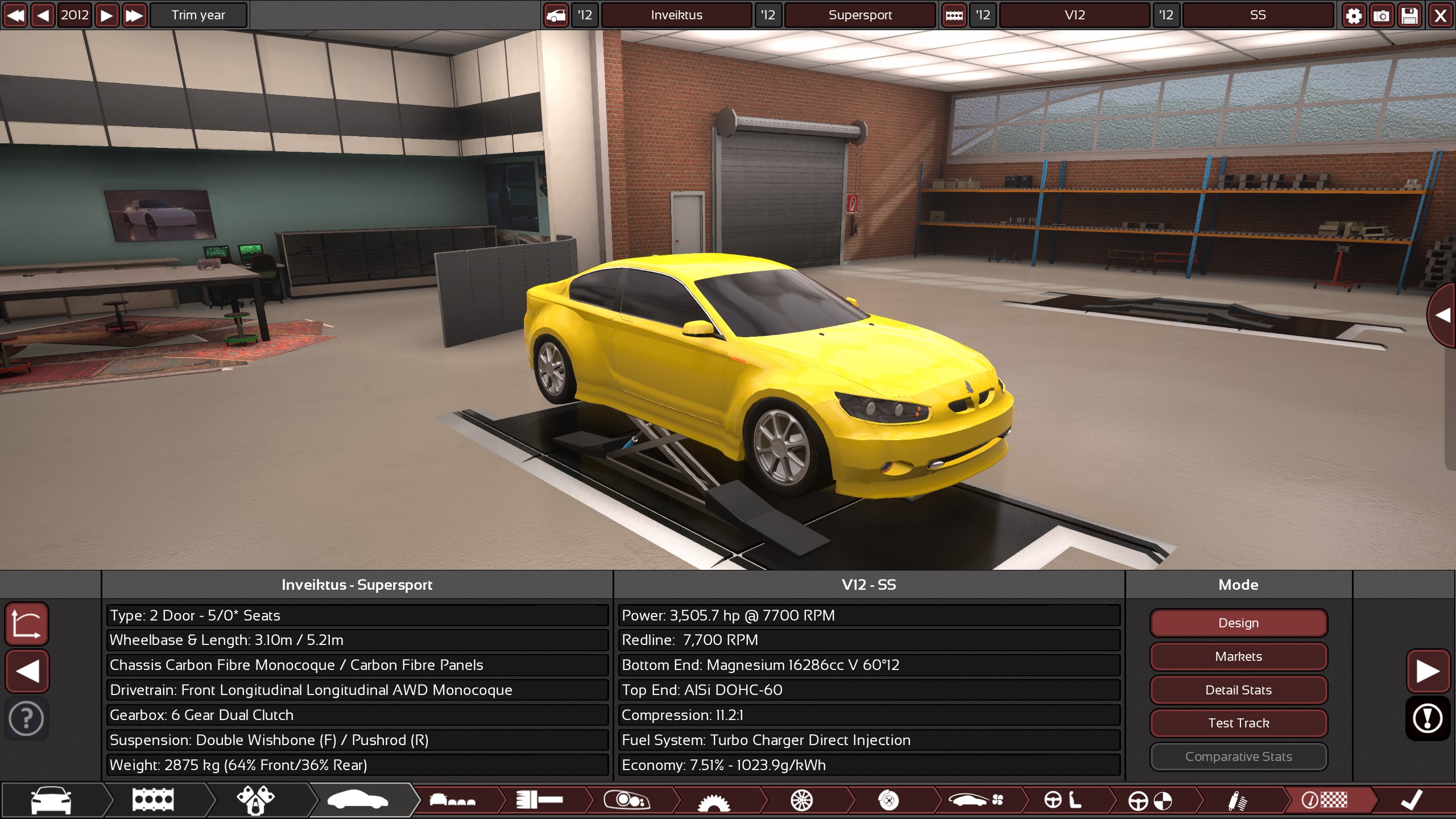Screen dimensions: 1456x819
Task: Click the Inveiktus - Supersport panel header
Action: coord(357,585)
